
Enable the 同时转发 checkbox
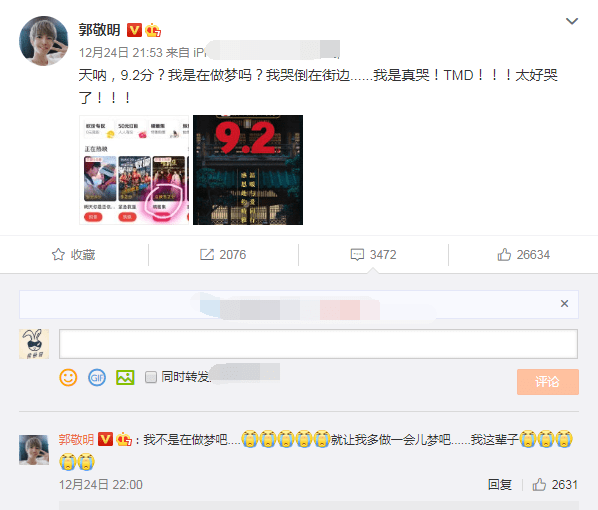(151, 377)
